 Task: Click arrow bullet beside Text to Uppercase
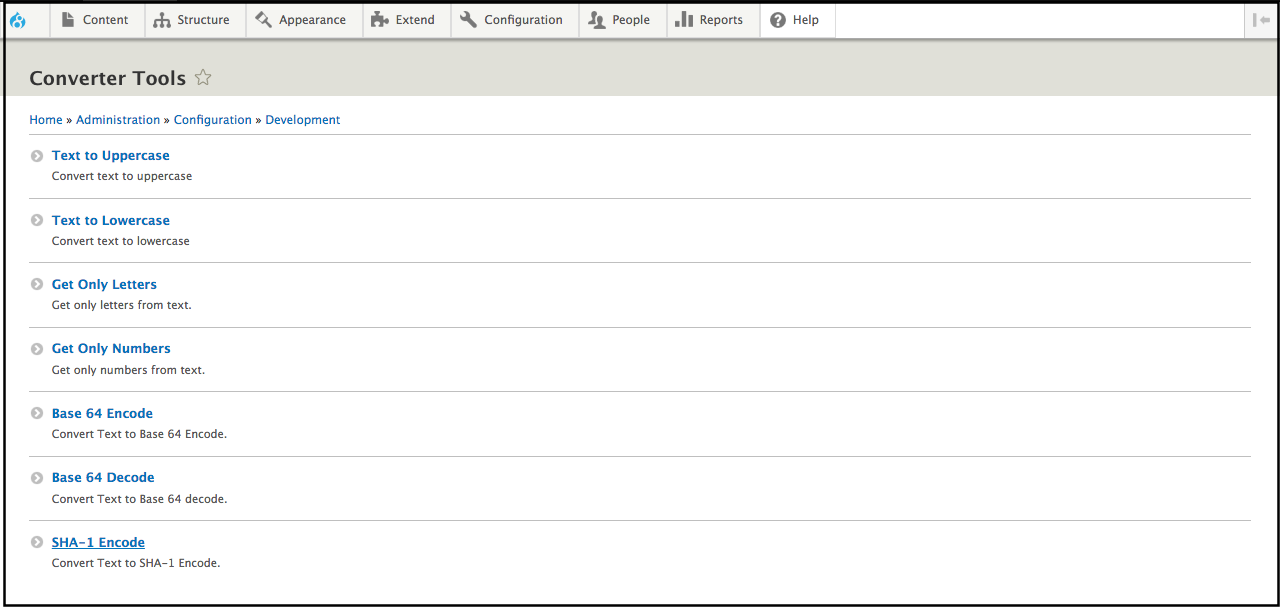tap(37, 156)
